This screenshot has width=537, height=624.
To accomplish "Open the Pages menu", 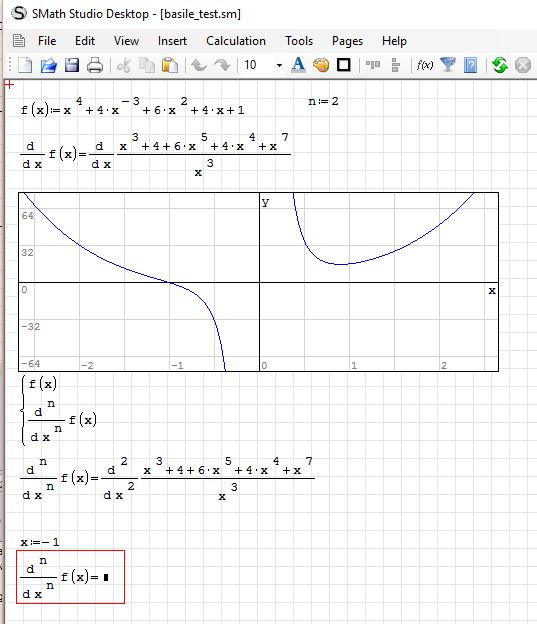I will (x=347, y=41).
